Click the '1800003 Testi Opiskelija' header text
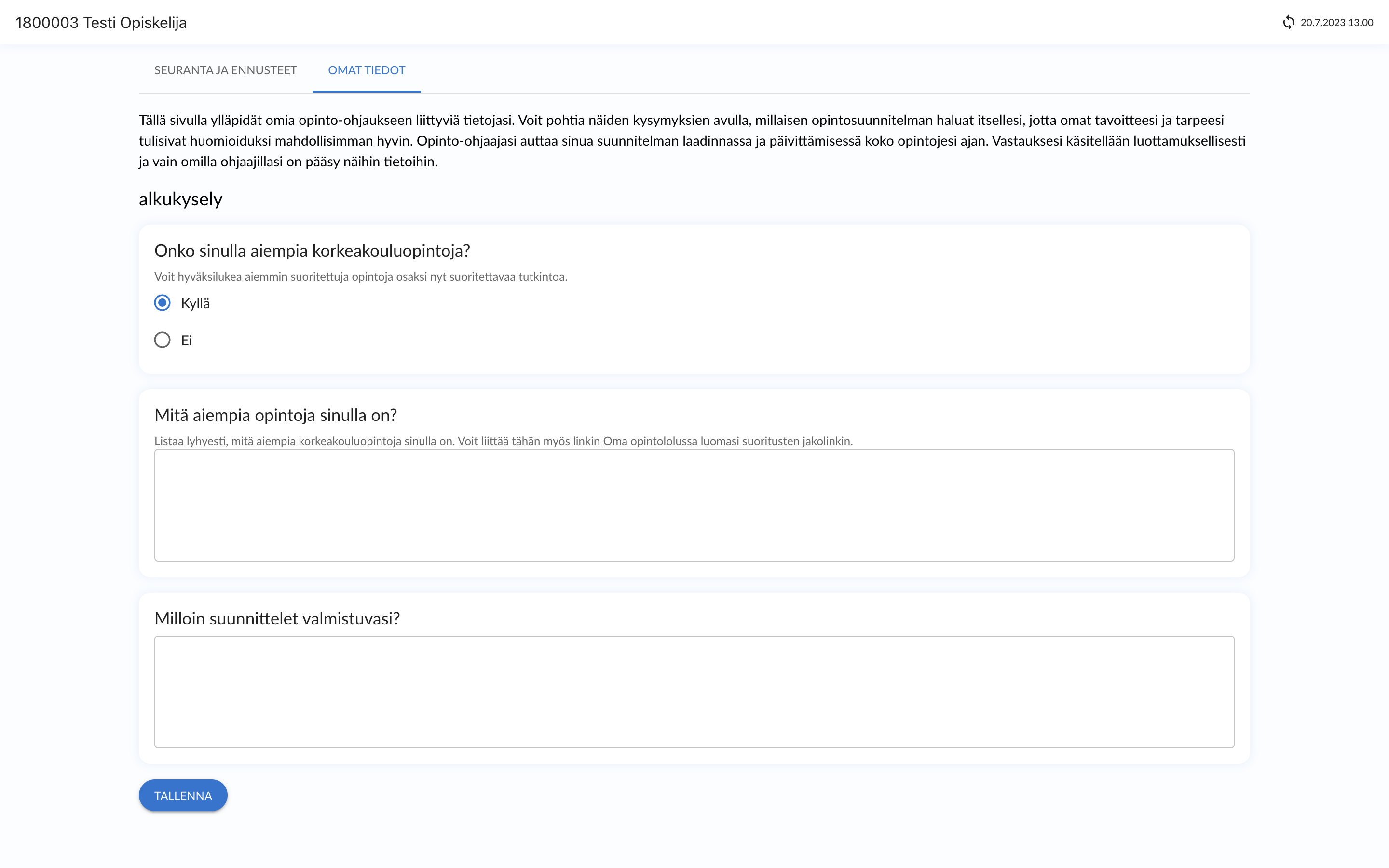The height and width of the screenshot is (868, 1389). tap(101, 22)
